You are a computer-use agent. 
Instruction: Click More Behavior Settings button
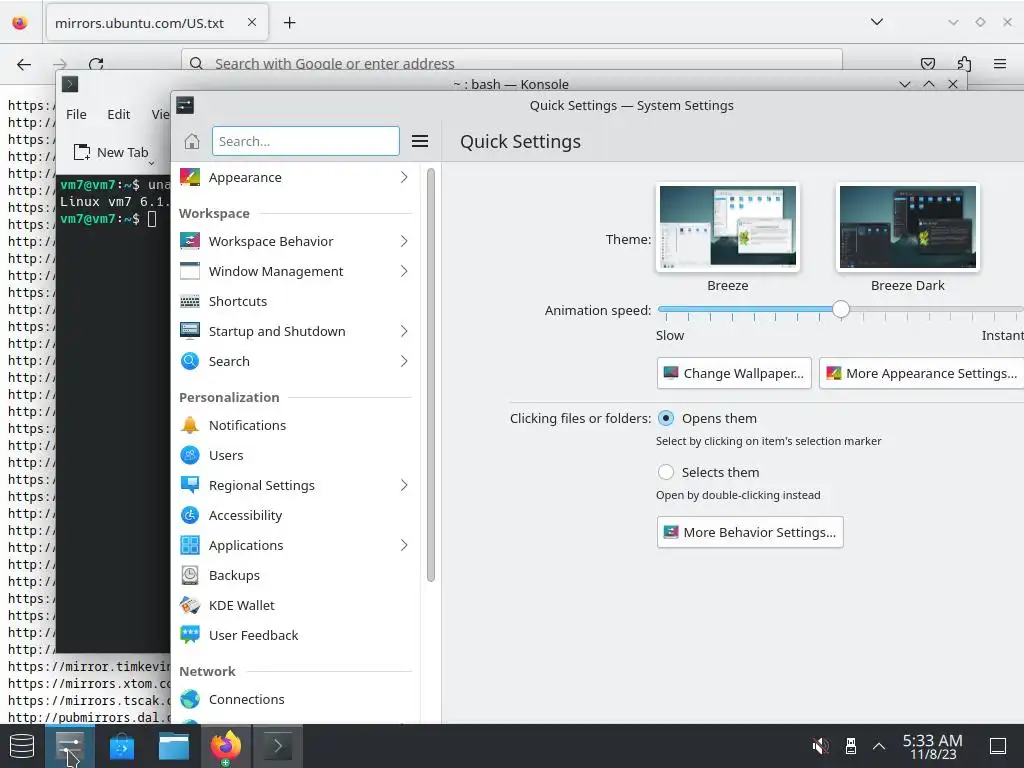(x=750, y=532)
